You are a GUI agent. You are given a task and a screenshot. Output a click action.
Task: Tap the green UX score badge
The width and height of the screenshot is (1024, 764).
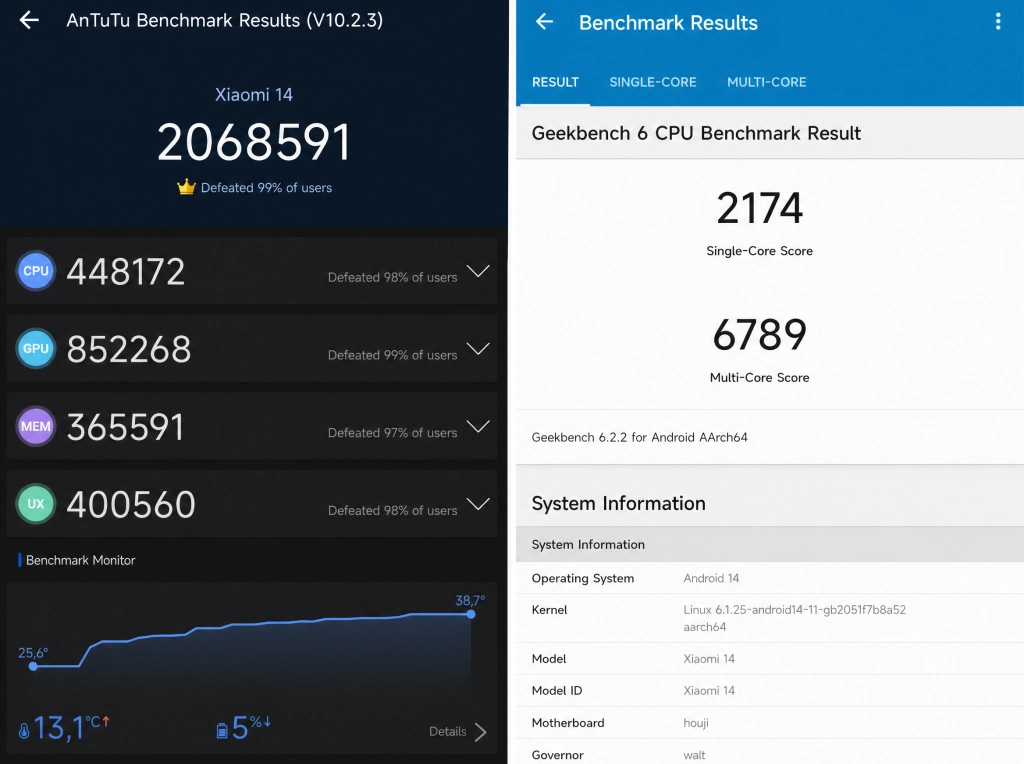pyautogui.click(x=36, y=503)
